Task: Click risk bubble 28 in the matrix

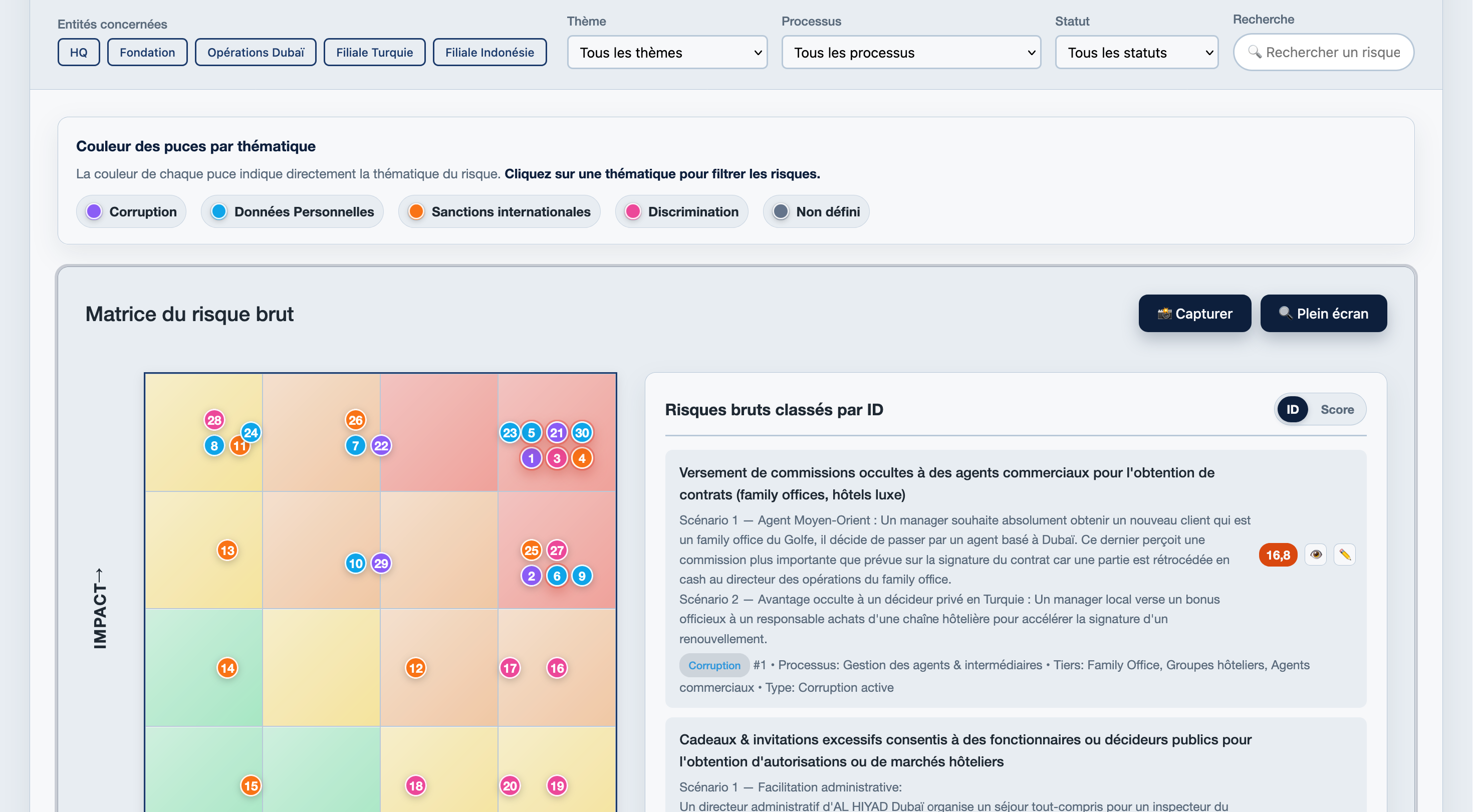Action: 214,420
